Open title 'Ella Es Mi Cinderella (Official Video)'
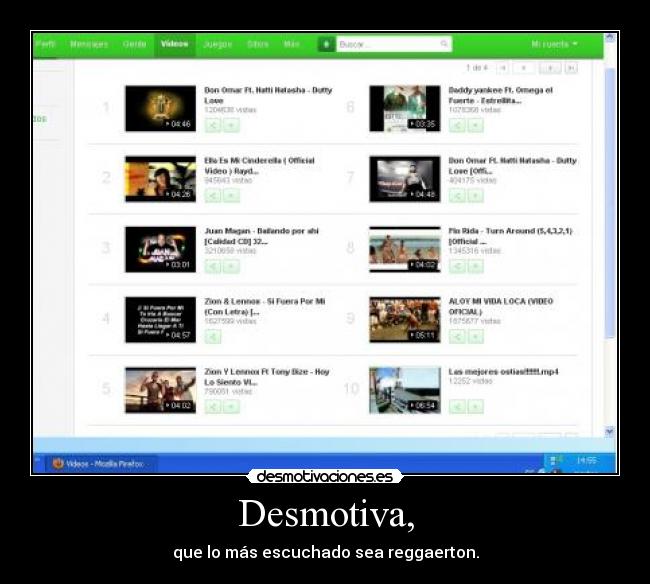Image resolution: width=650 pixels, height=584 pixels. click(x=260, y=166)
